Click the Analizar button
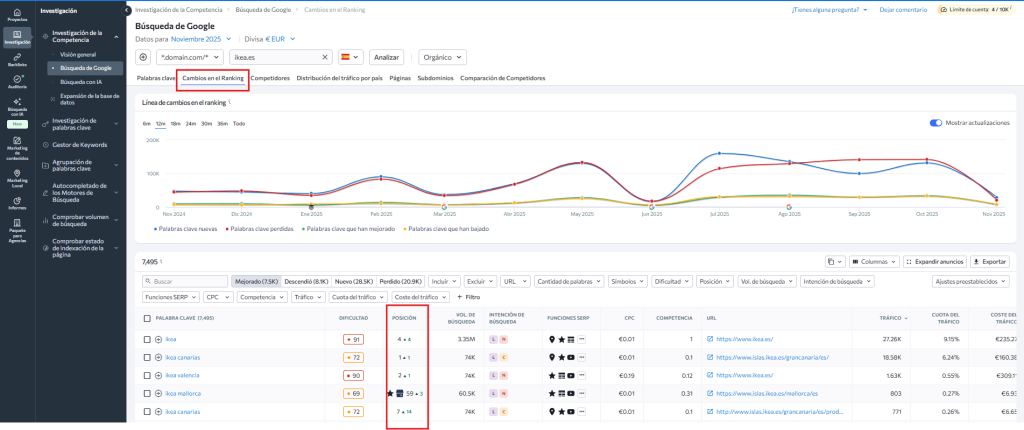The image size is (1024, 430). click(386, 57)
